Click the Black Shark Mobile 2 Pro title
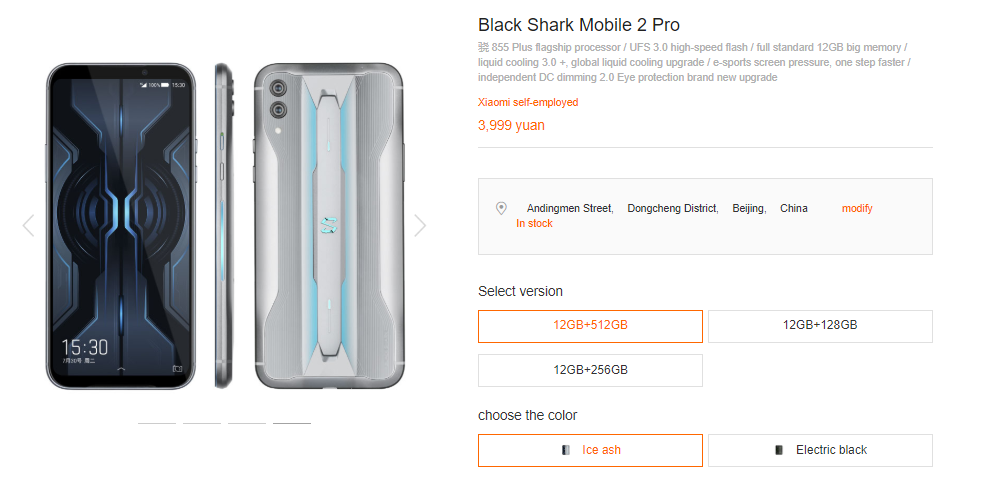 click(579, 25)
